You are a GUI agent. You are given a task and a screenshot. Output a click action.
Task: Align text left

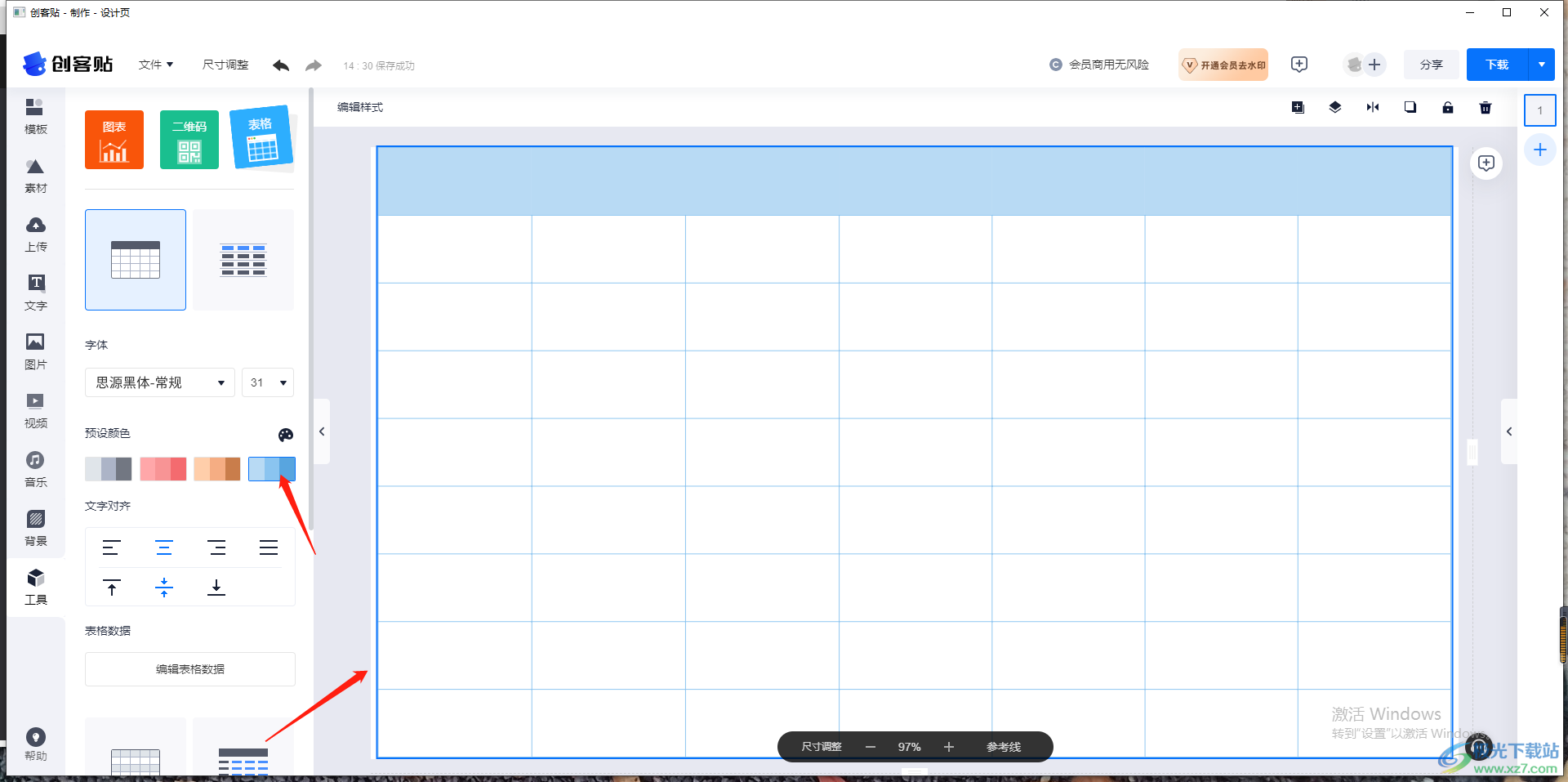[x=112, y=547]
